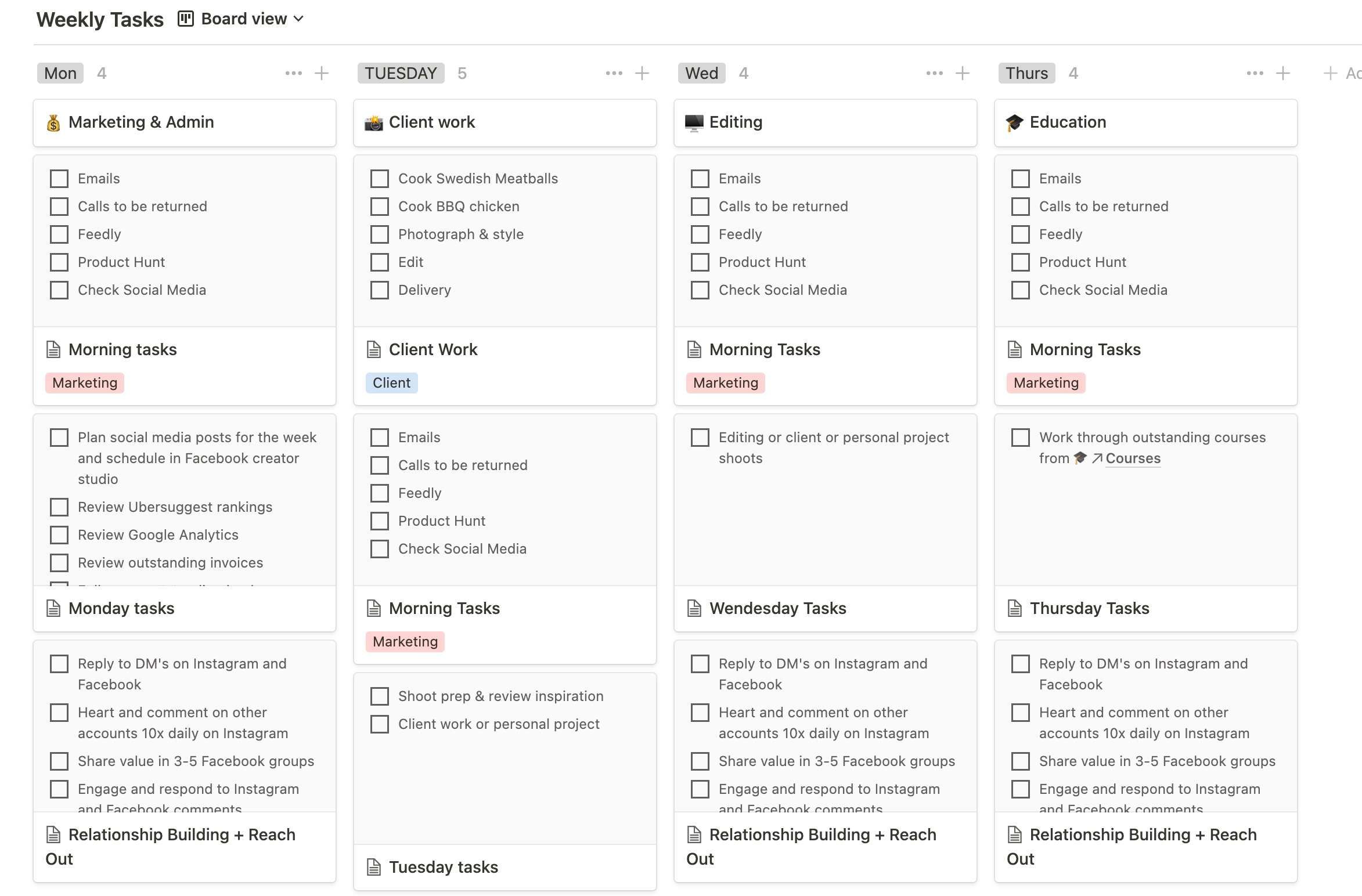Open the Courses page link
The width and height of the screenshot is (1362, 896).
pos(1133,458)
